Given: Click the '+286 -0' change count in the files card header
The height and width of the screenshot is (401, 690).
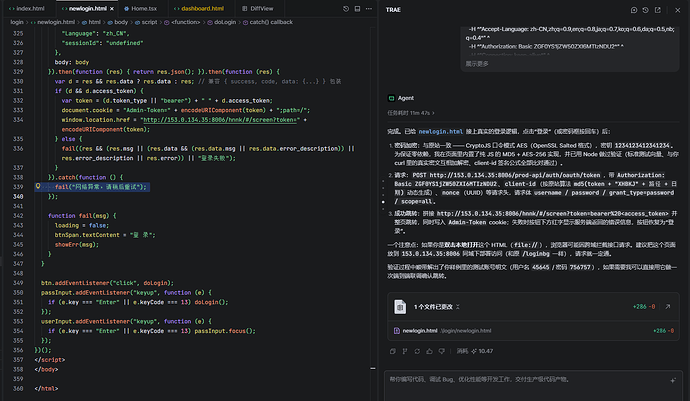Looking at the screenshot, I should tap(644, 307).
